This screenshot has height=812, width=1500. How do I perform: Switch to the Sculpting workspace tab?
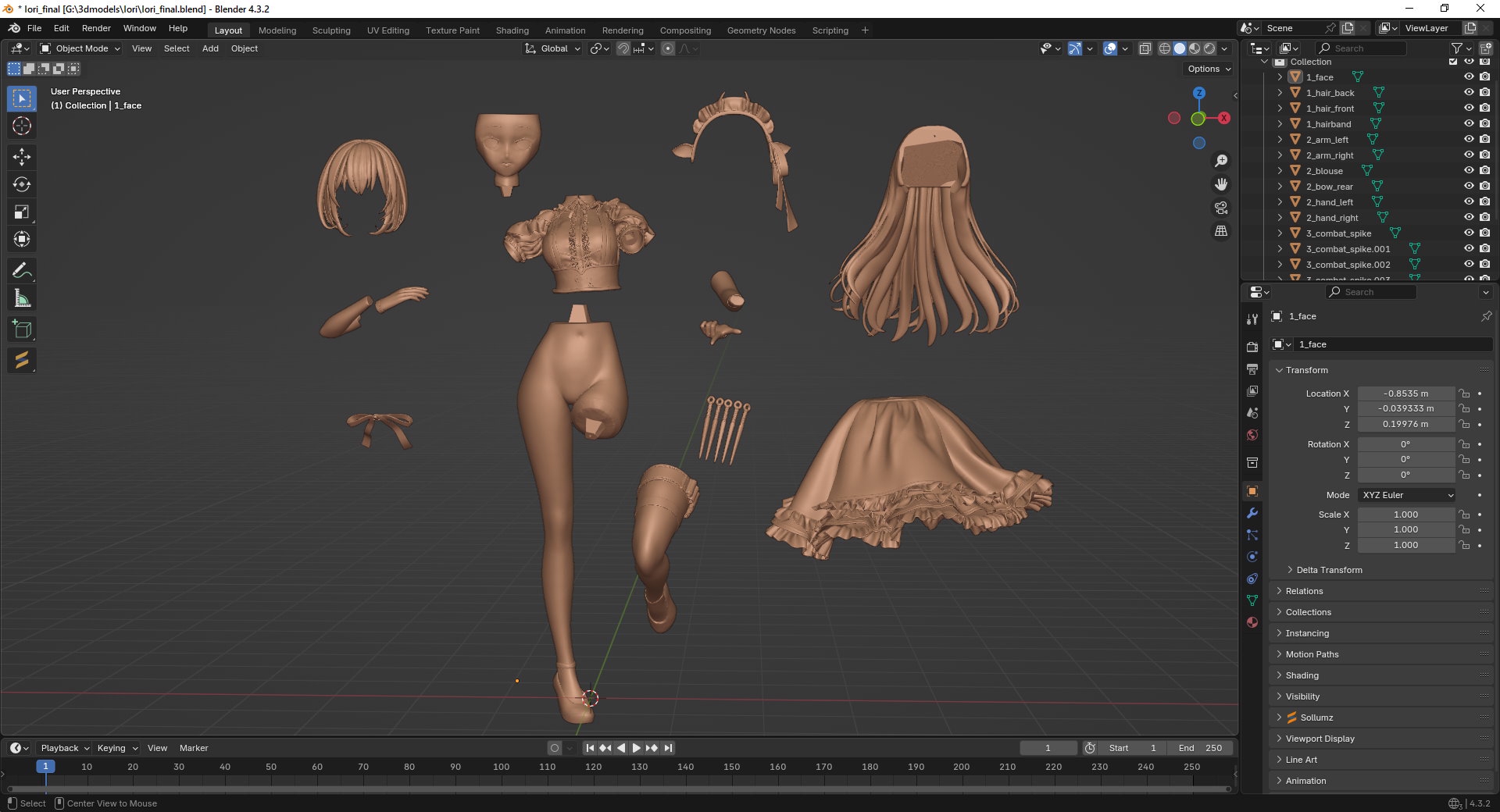coord(331,30)
